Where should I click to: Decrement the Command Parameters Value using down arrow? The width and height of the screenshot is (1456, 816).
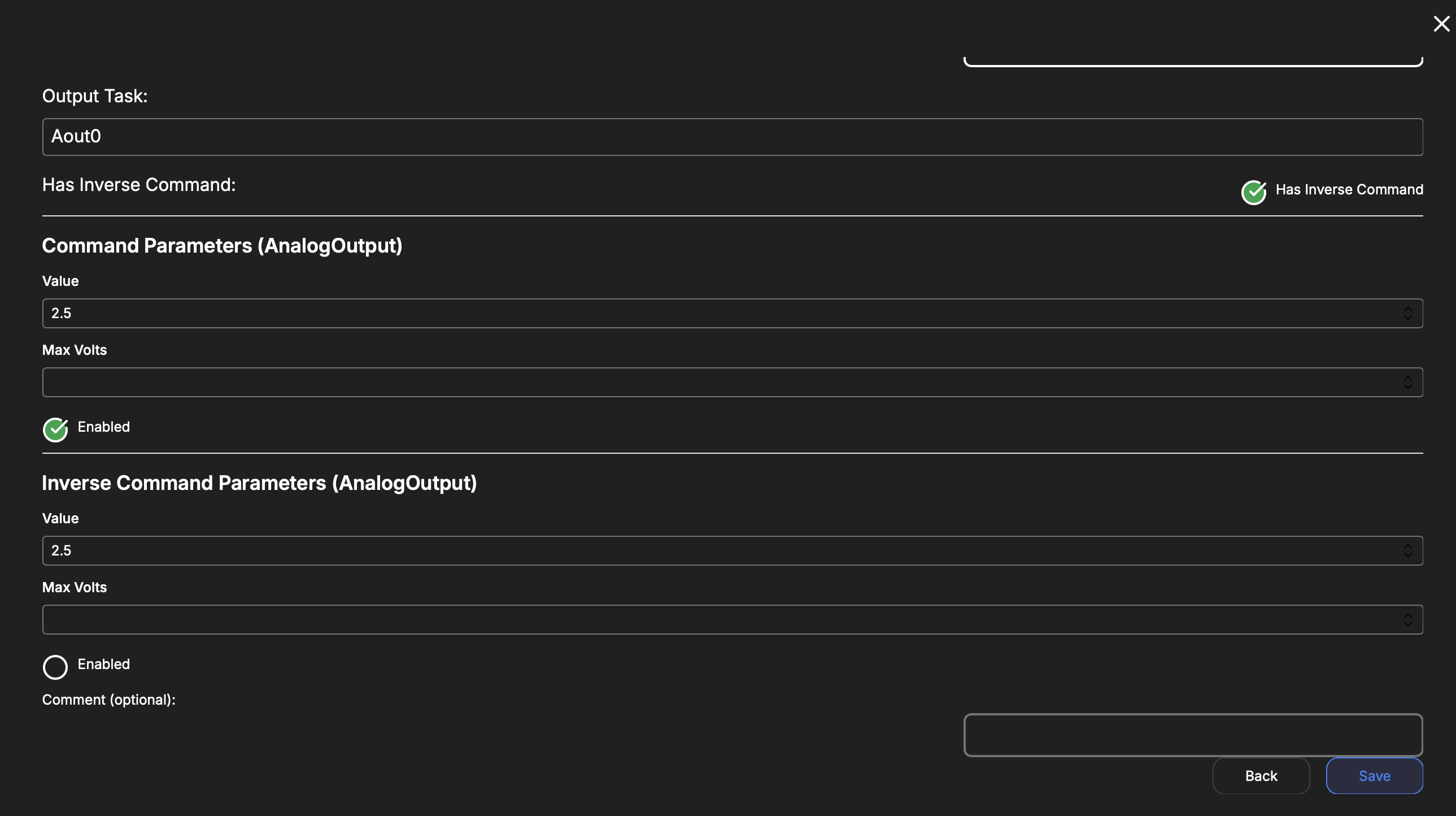coord(1407,318)
